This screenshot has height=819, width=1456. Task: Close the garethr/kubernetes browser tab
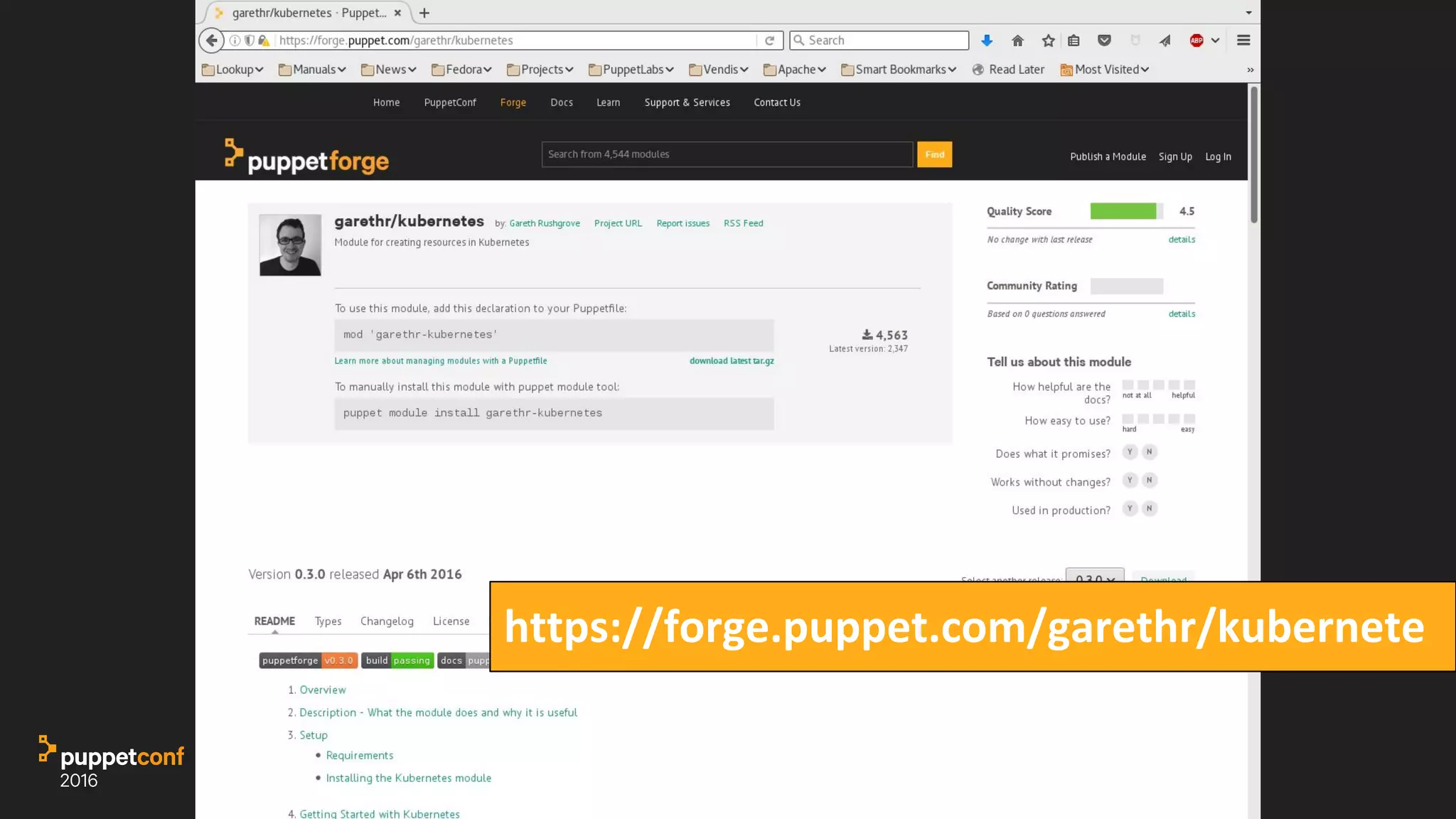pyautogui.click(x=397, y=13)
